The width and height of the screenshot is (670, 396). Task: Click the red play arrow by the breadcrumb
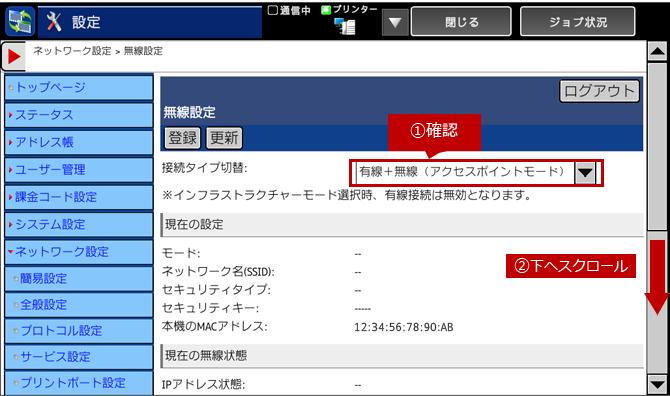point(14,56)
